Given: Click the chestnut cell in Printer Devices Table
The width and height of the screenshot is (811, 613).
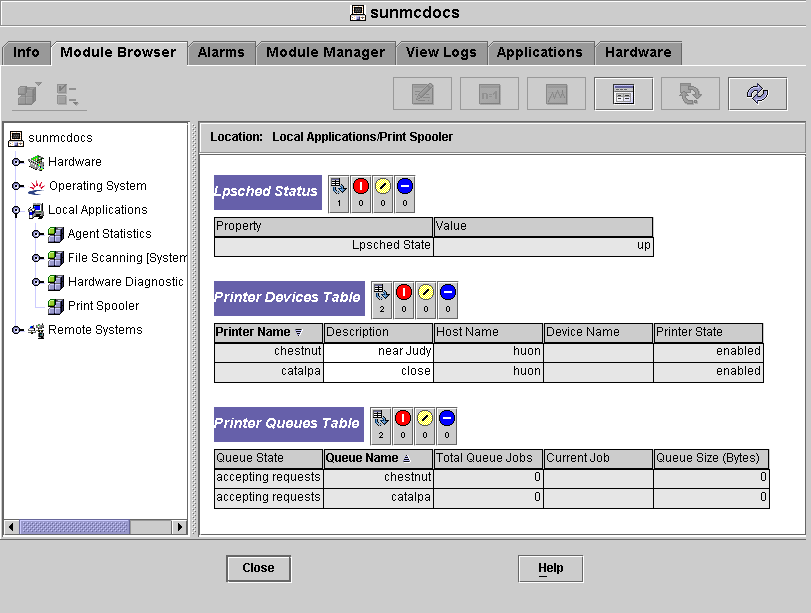Looking at the screenshot, I should click(x=269, y=351).
